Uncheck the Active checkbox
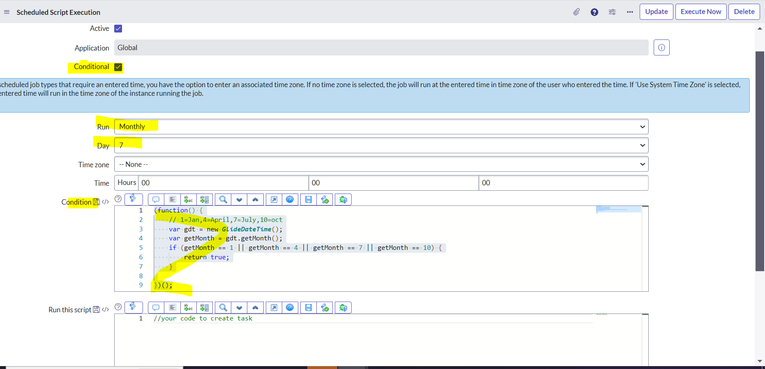Screen dimensions: 765x369 pyautogui.click(x=118, y=29)
